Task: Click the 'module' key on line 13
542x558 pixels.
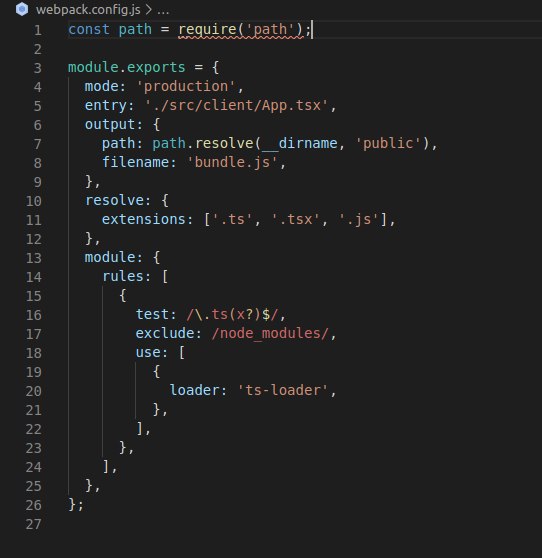Action: click(x=110, y=257)
